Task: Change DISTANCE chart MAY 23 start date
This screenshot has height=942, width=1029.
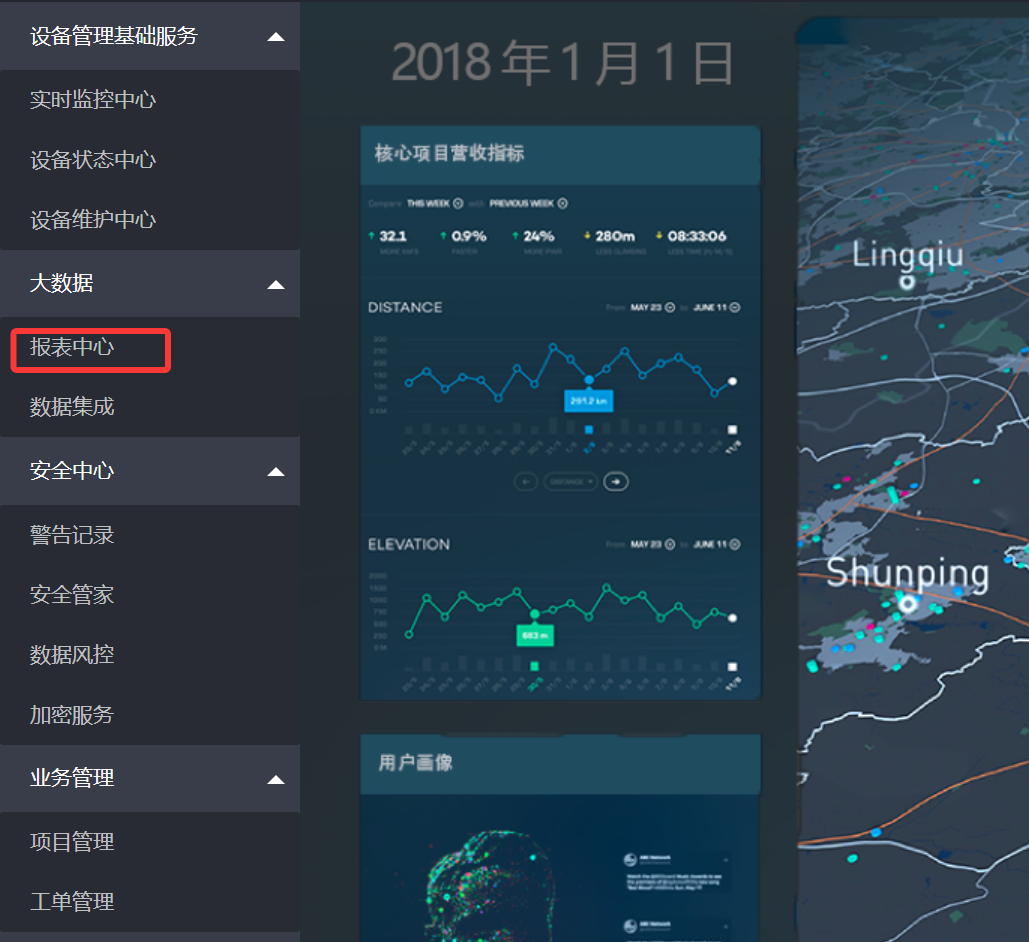Action: point(652,307)
